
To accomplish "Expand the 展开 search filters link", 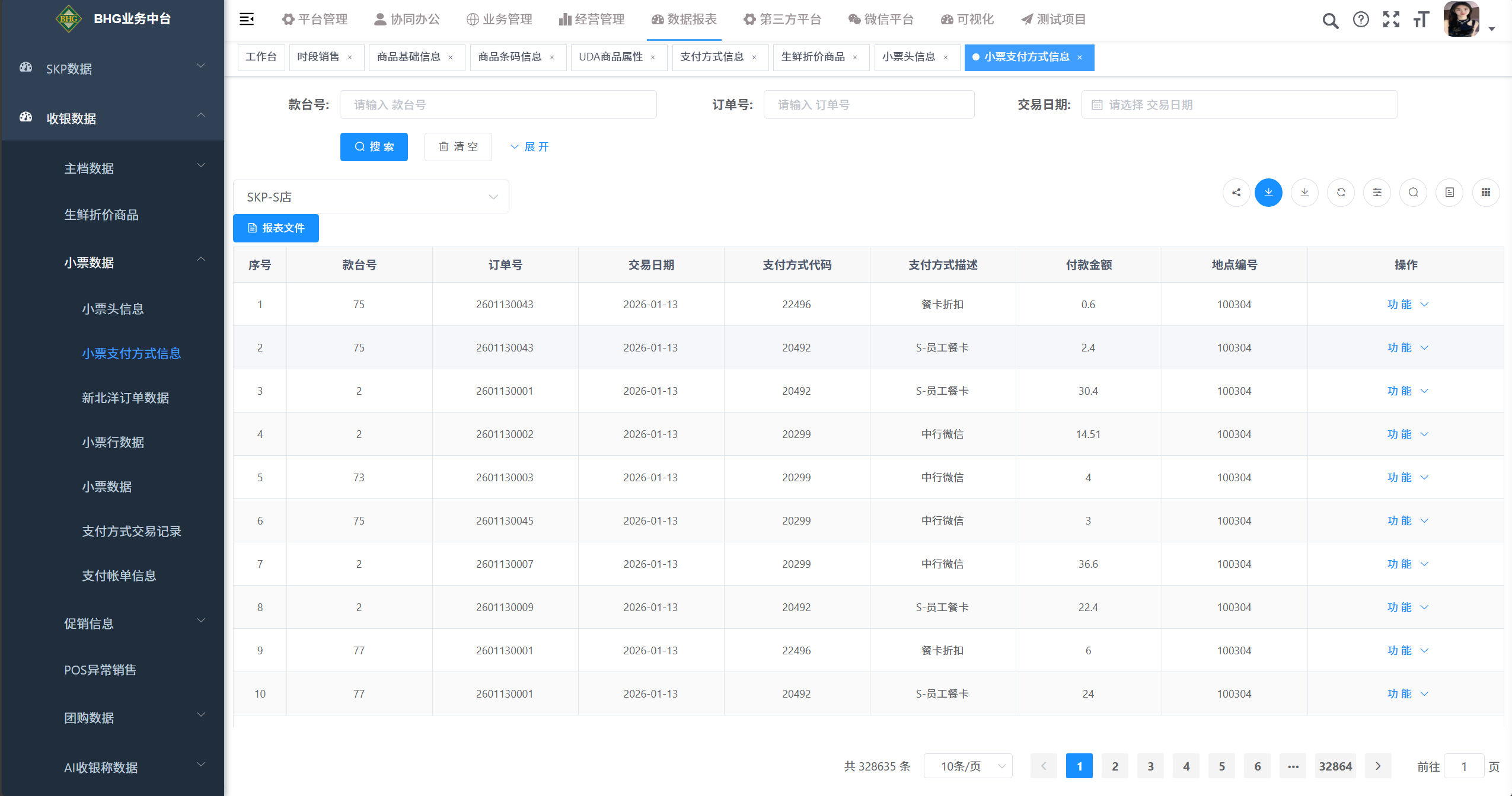I will pos(529,147).
